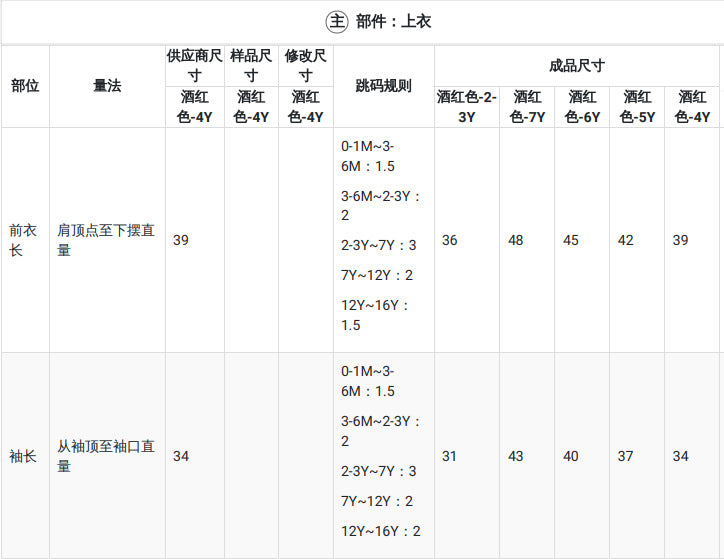Click the 酒红色-5Y size header
Image resolution: width=724 pixels, height=559 pixels.
[637, 107]
